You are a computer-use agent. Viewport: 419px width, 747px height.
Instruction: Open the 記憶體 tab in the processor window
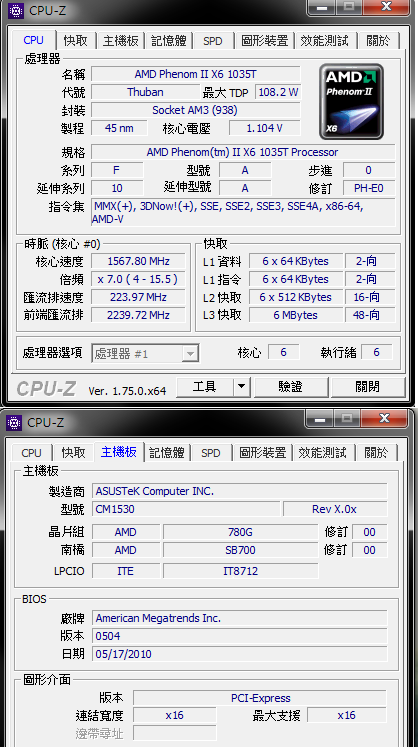click(x=169, y=41)
